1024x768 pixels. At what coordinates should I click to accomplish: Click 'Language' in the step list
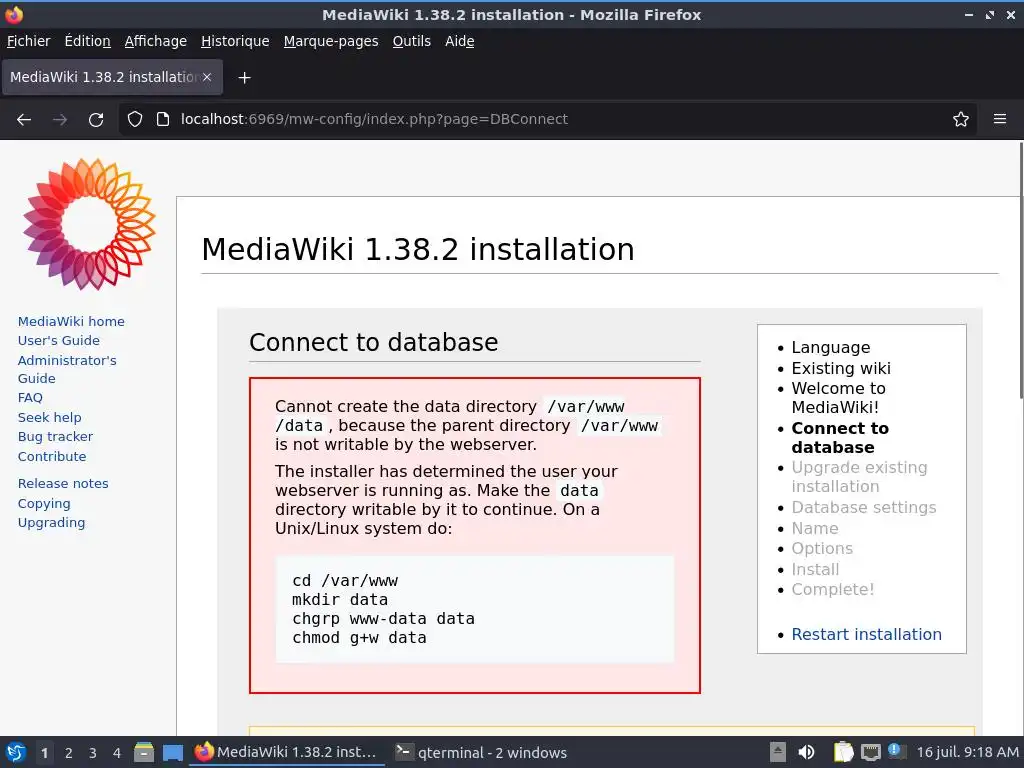[831, 347]
